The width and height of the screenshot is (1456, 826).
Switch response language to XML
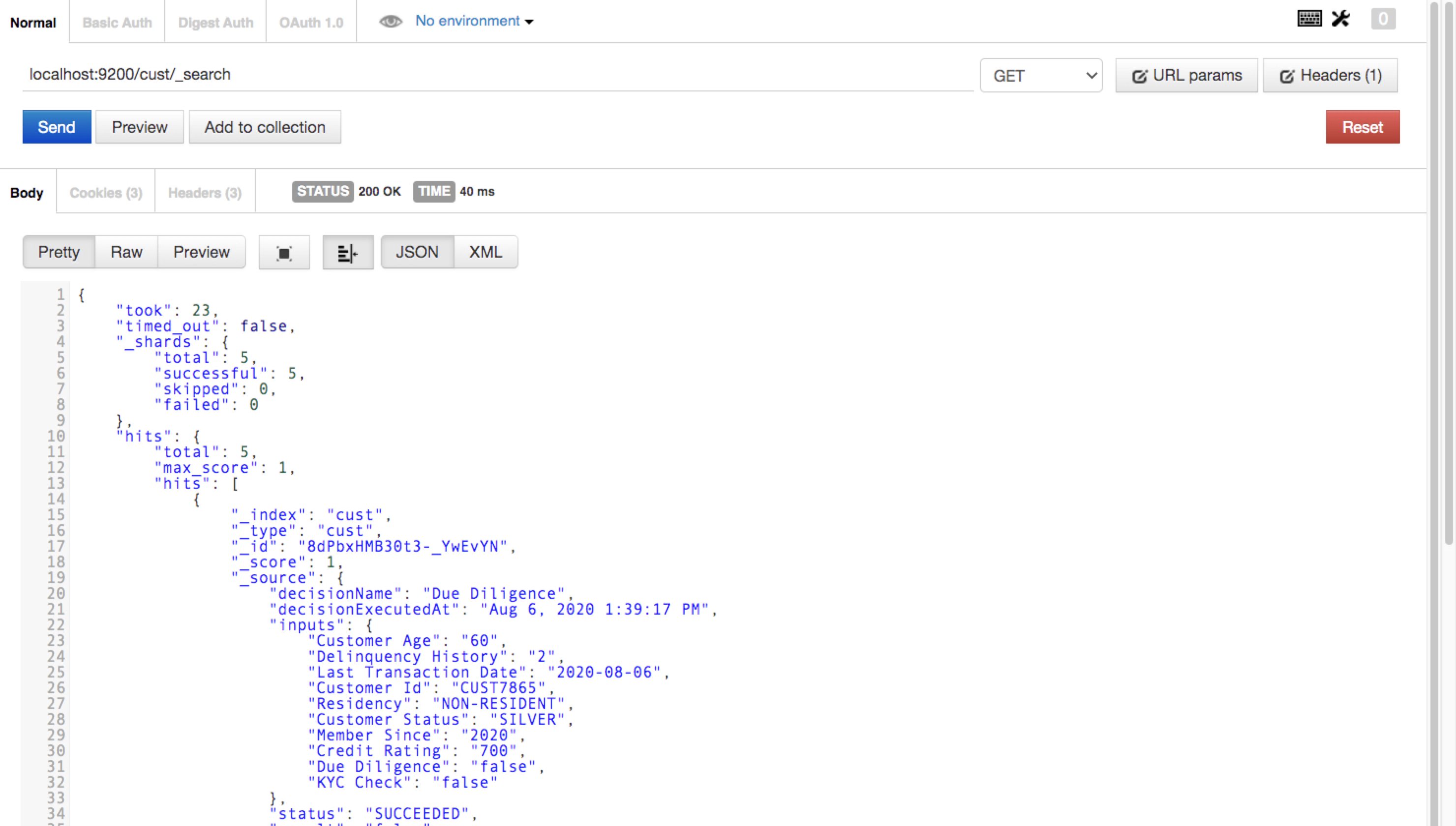(x=485, y=252)
